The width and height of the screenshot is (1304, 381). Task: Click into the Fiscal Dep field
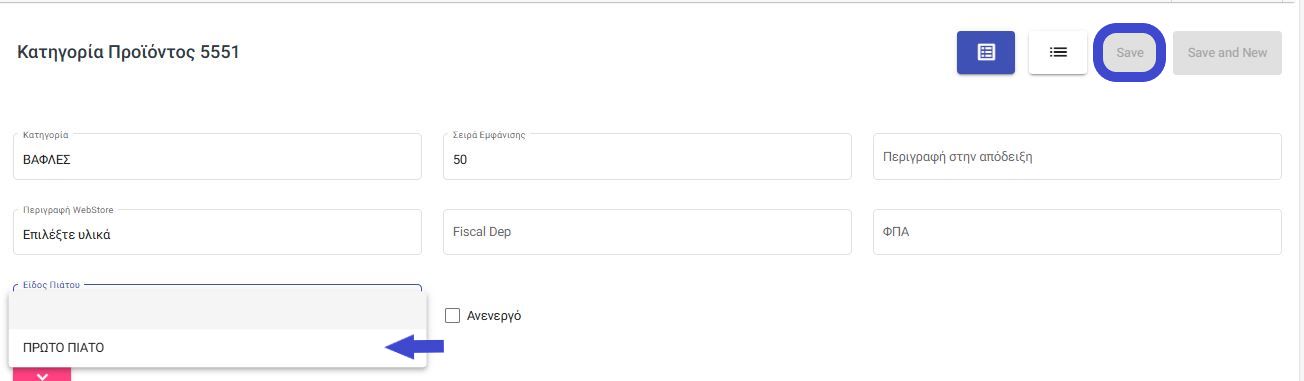click(x=647, y=232)
